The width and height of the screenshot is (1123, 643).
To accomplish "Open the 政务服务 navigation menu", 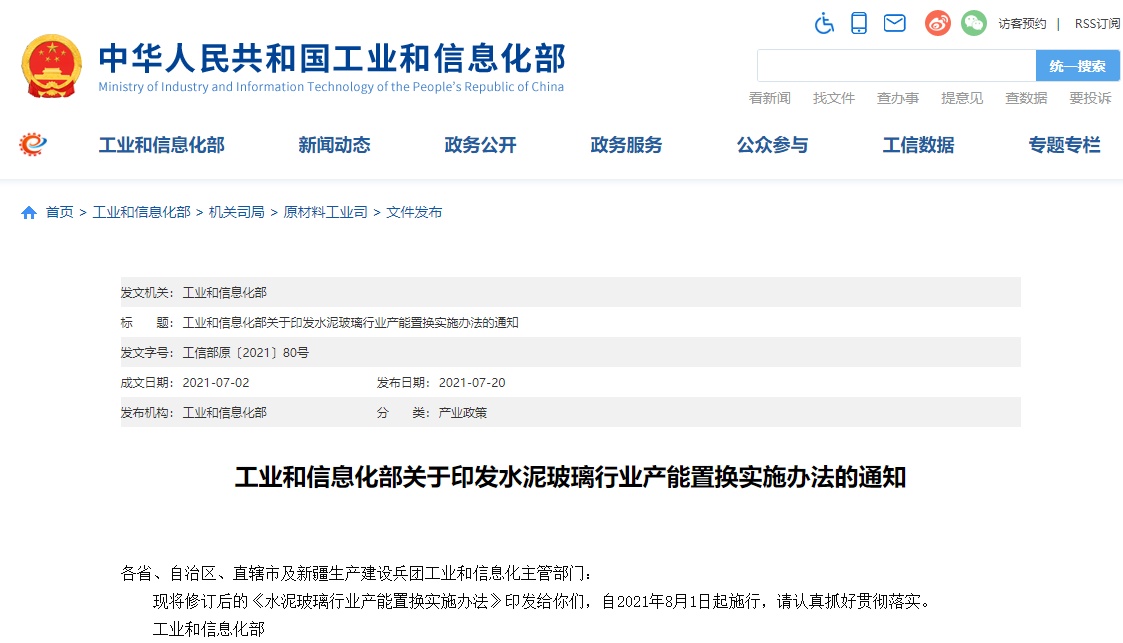I will 627,145.
